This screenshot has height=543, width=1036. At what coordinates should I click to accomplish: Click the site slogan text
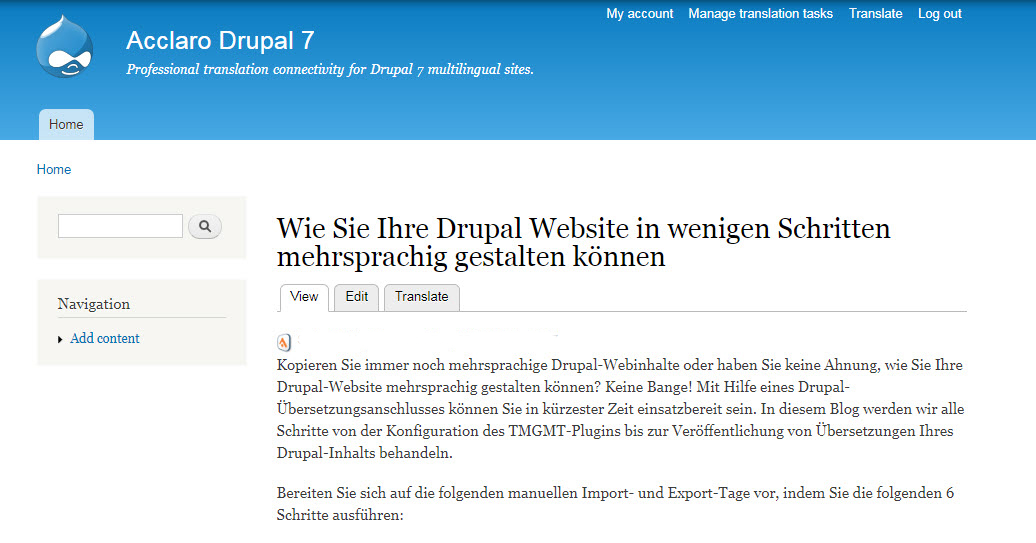(x=330, y=69)
